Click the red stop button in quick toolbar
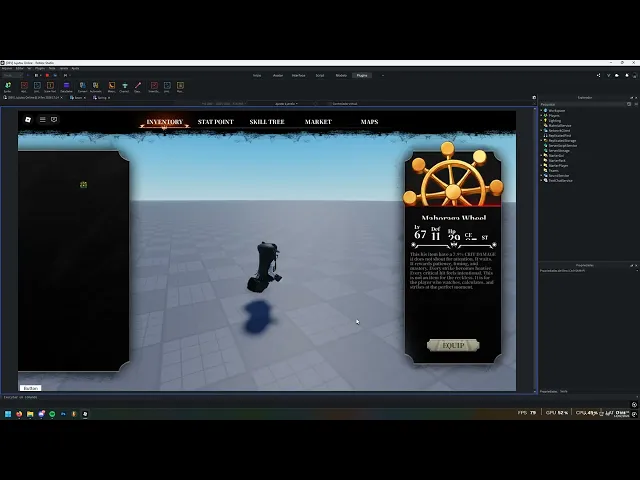640x480 pixels. pyautogui.click(x=47, y=76)
